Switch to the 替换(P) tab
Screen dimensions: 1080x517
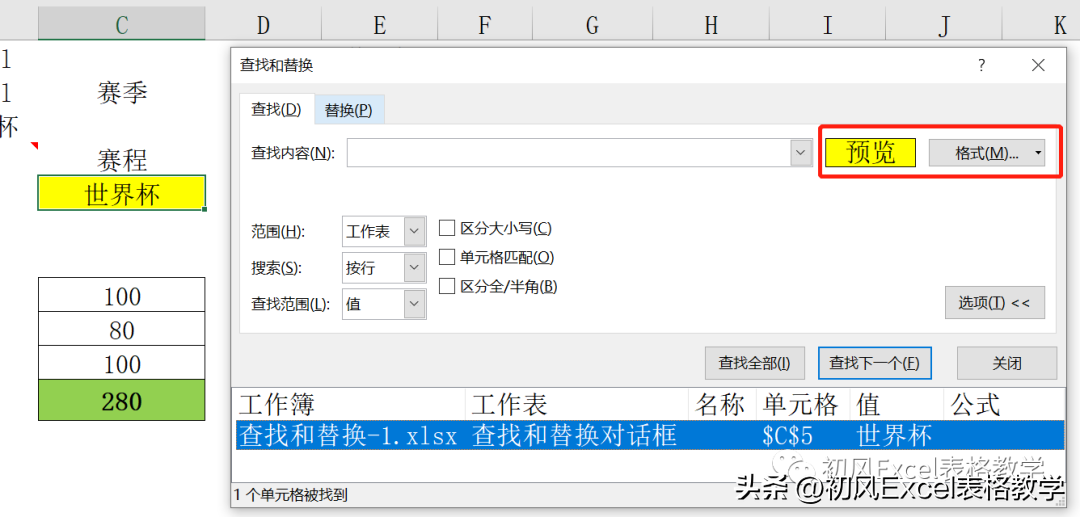pyautogui.click(x=349, y=110)
